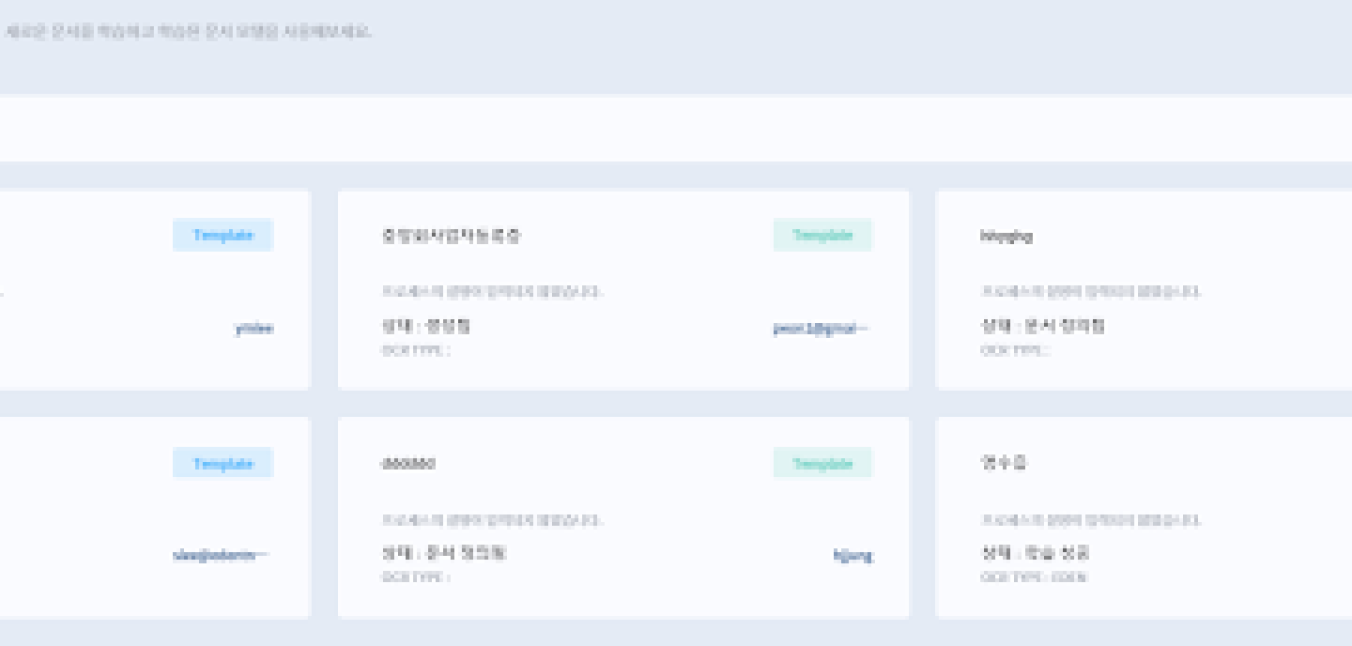Open the hhjgjhg card title
Screen dimensions: 1352x646
(1006, 236)
